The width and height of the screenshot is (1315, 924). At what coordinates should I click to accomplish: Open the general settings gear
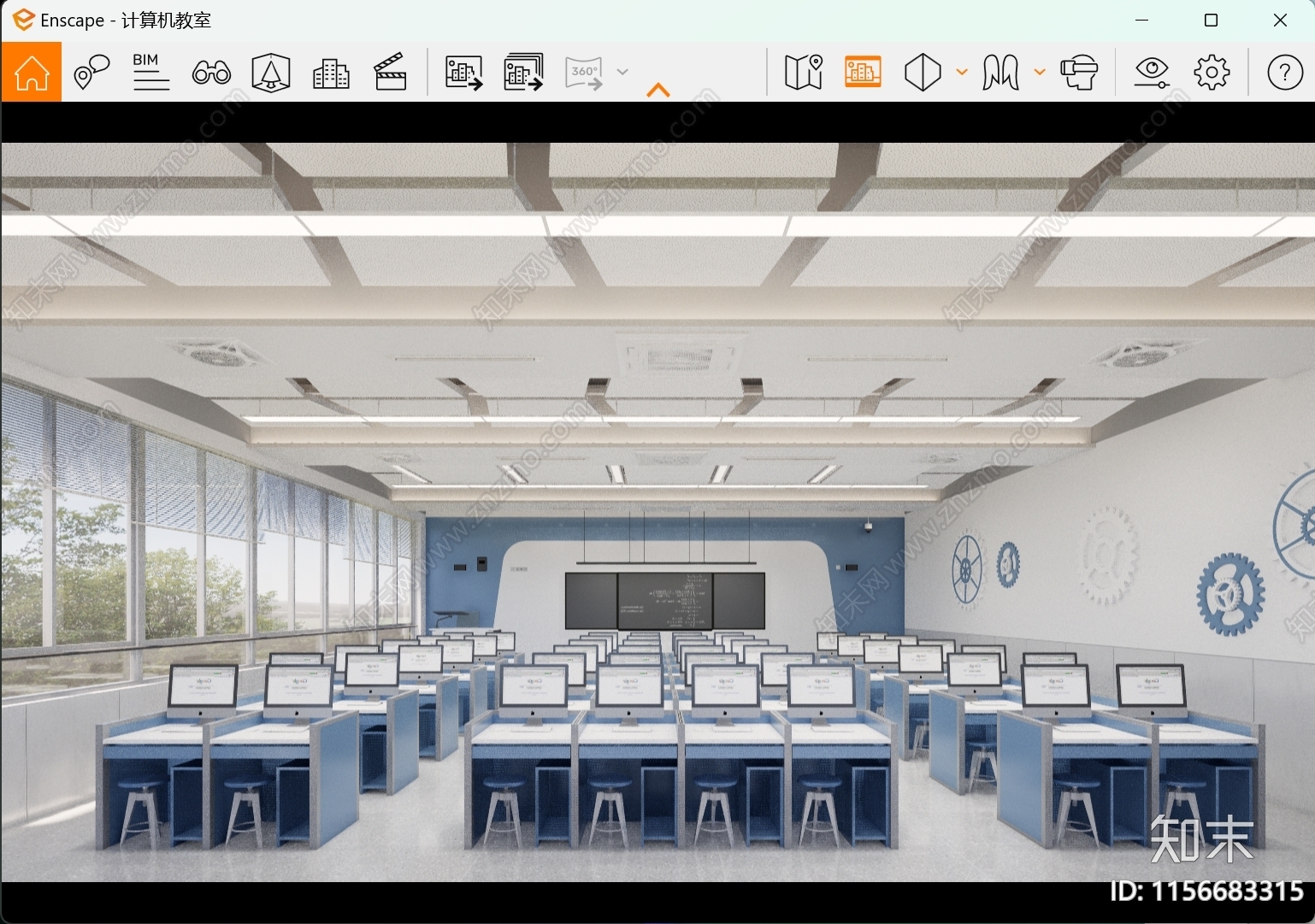[1212, 73]
